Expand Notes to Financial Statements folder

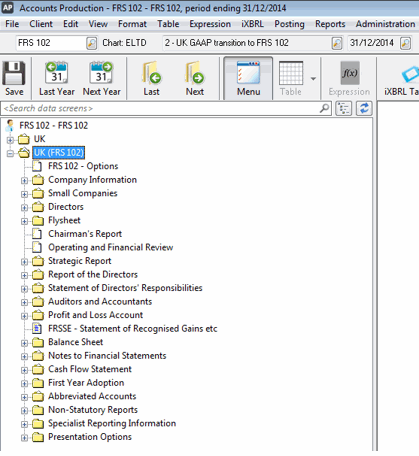tap(24, 357)
